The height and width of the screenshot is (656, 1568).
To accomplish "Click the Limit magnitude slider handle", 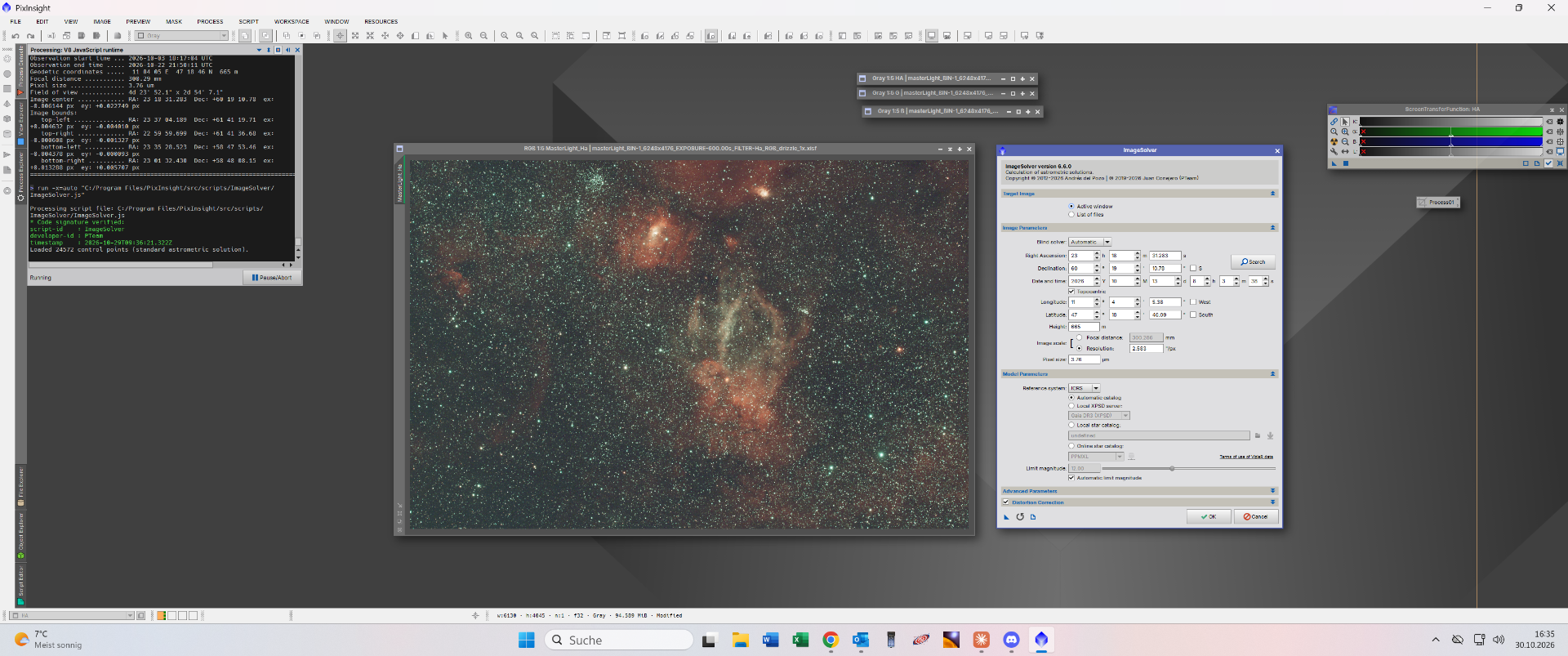I will click(1172, 468).
